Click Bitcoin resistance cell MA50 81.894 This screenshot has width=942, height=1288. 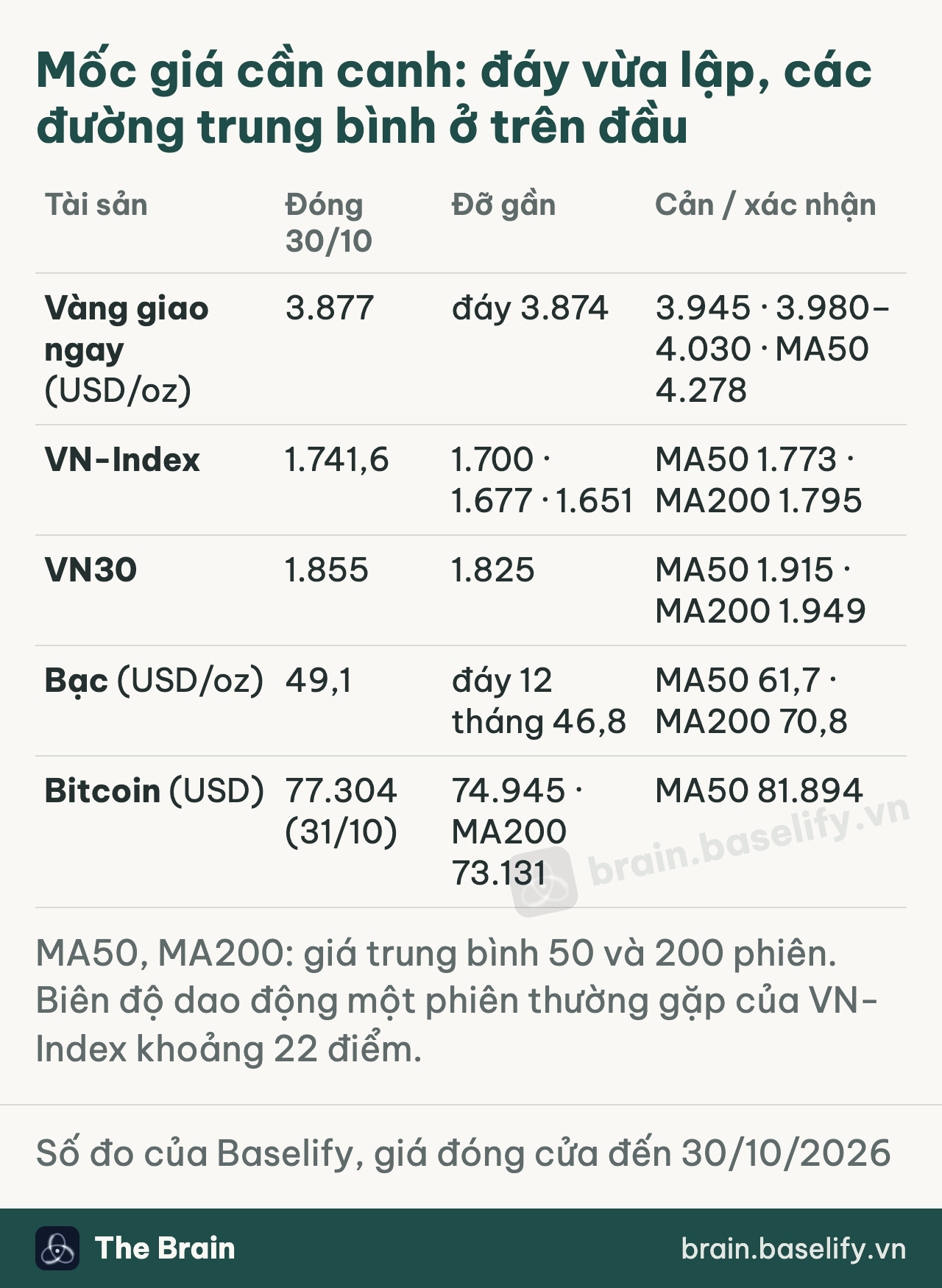pyautogui.click(x=759, y=790)
